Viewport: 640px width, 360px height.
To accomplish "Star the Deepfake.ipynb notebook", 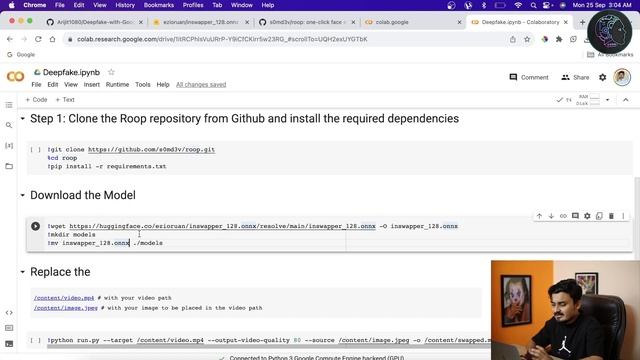I will (x=111, y=72).
